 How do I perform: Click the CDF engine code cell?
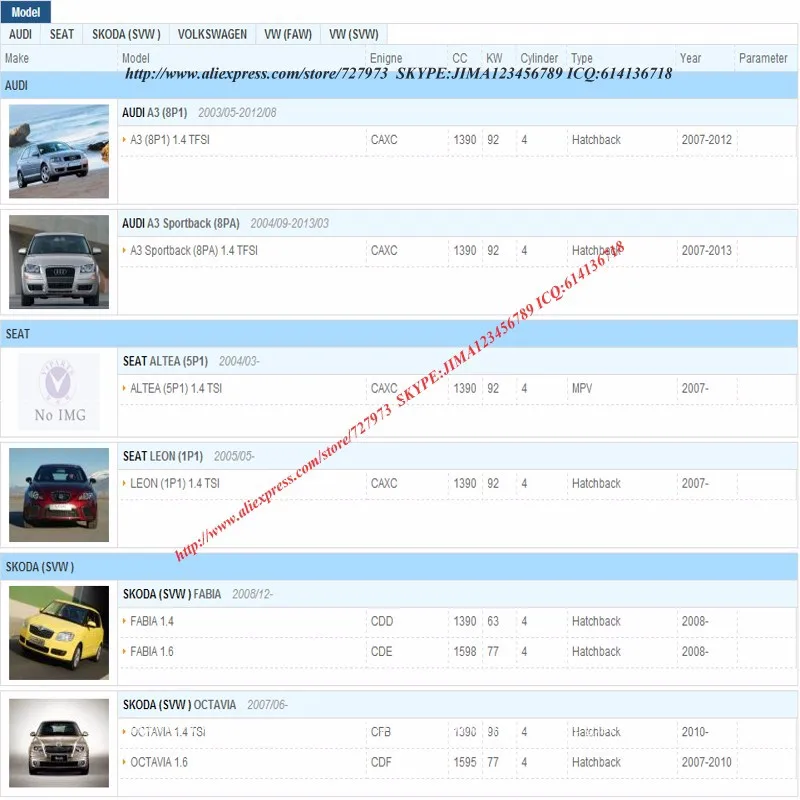pyautogui.click(x=381, y=762)
